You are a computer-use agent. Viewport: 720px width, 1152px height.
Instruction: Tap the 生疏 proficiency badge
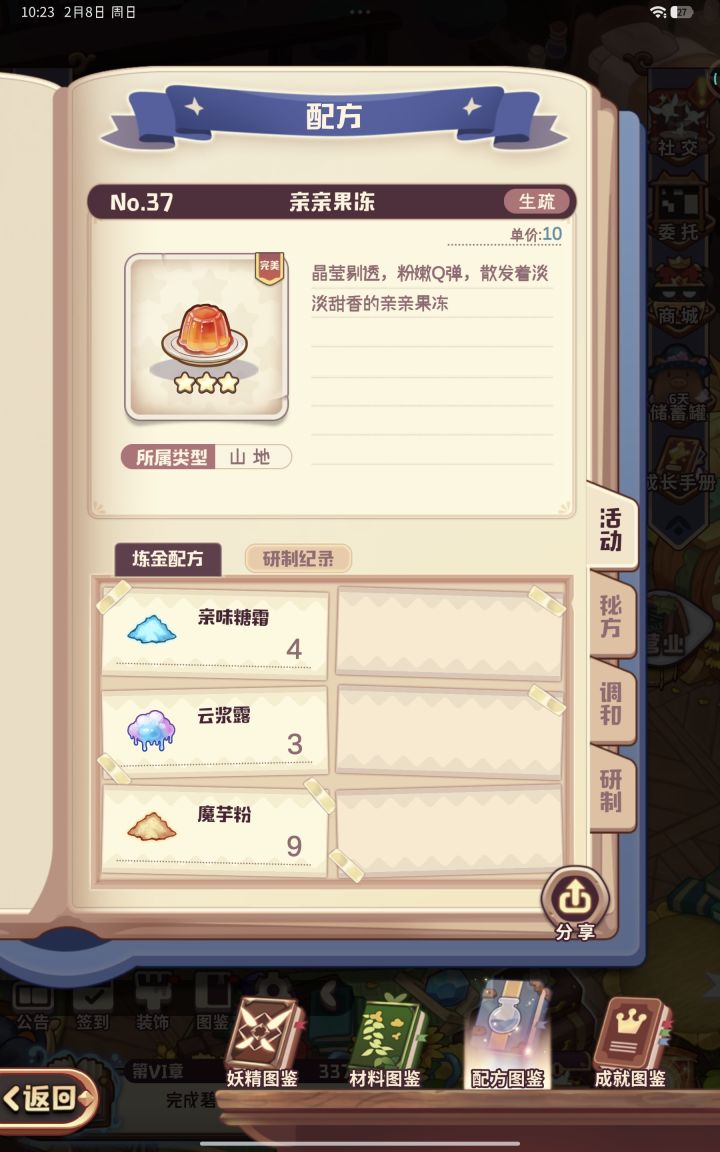537,201
